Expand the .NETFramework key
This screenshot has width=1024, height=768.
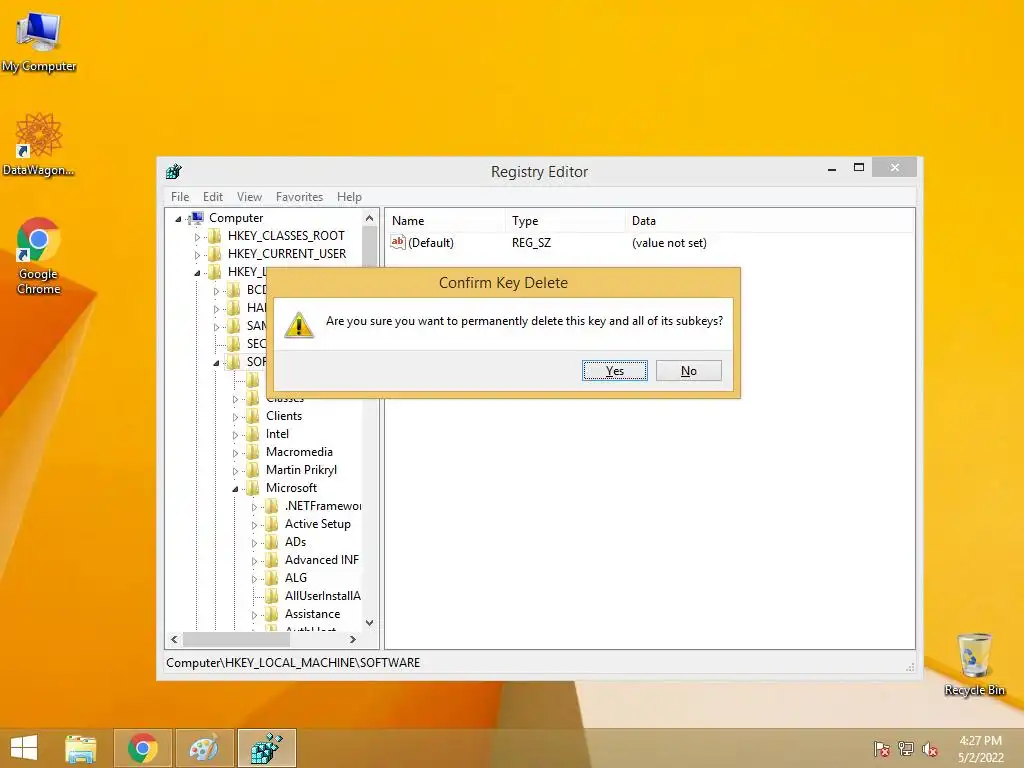pos(254,507)
